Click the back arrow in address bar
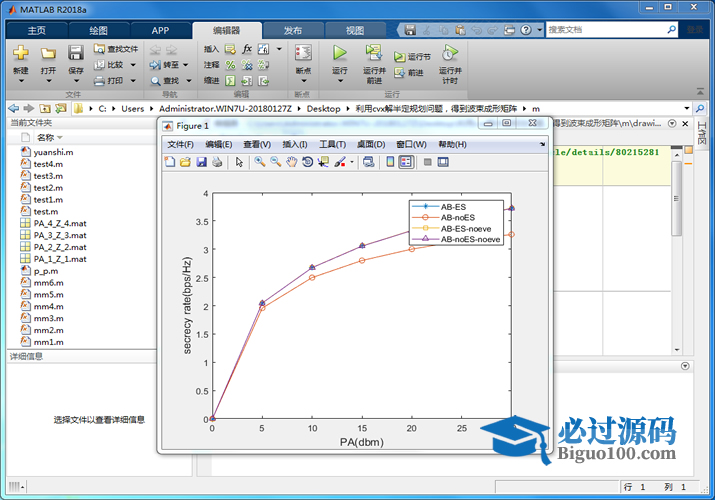Screen dimensions: 715x500 14,108
